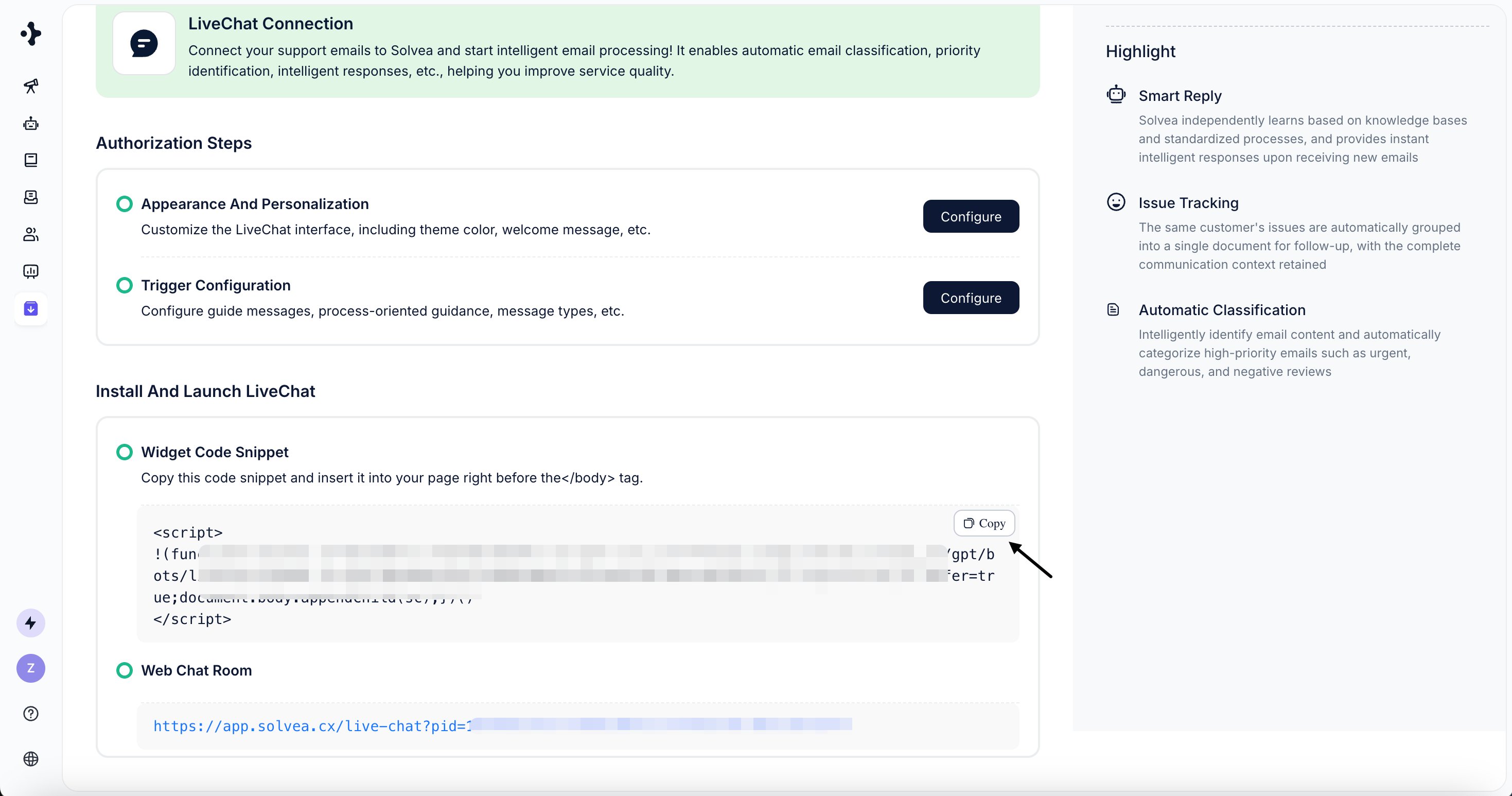The image size is (1512, 796).
Task: Click the "Intelligently identify email content" description
Action: coord(1290,353)
